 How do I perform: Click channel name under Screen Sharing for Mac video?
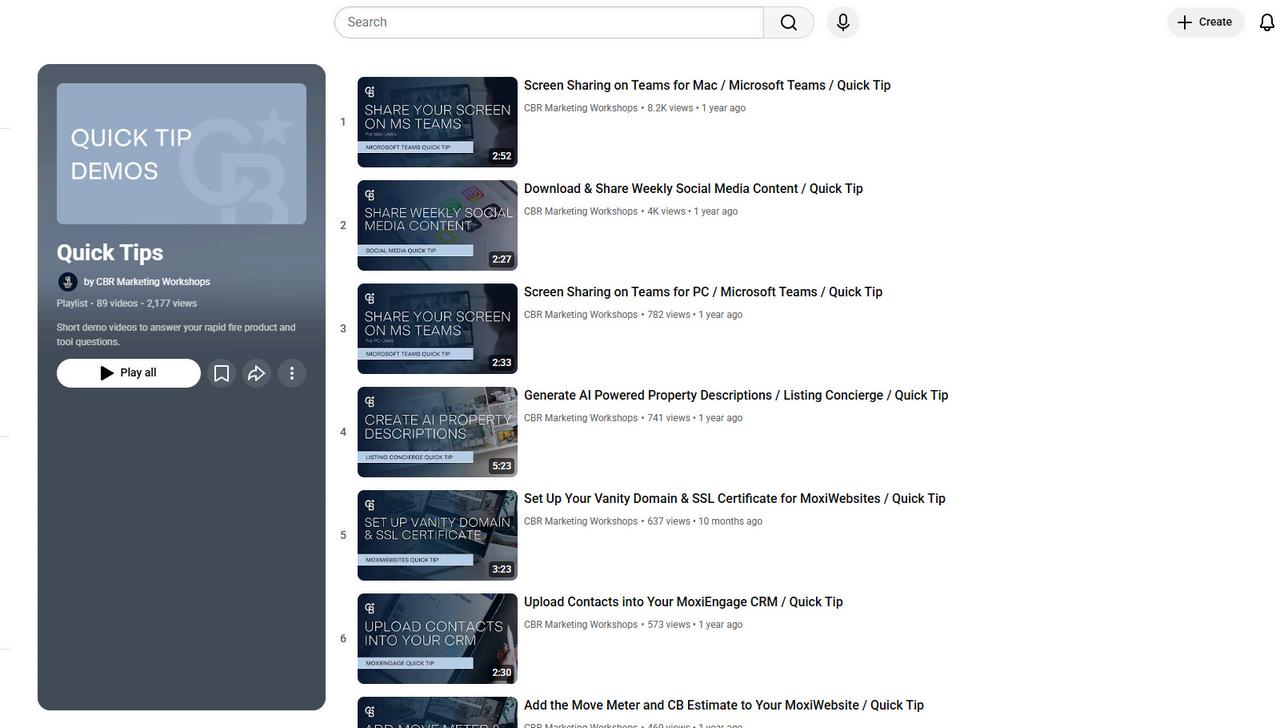[x=581, y=108]
